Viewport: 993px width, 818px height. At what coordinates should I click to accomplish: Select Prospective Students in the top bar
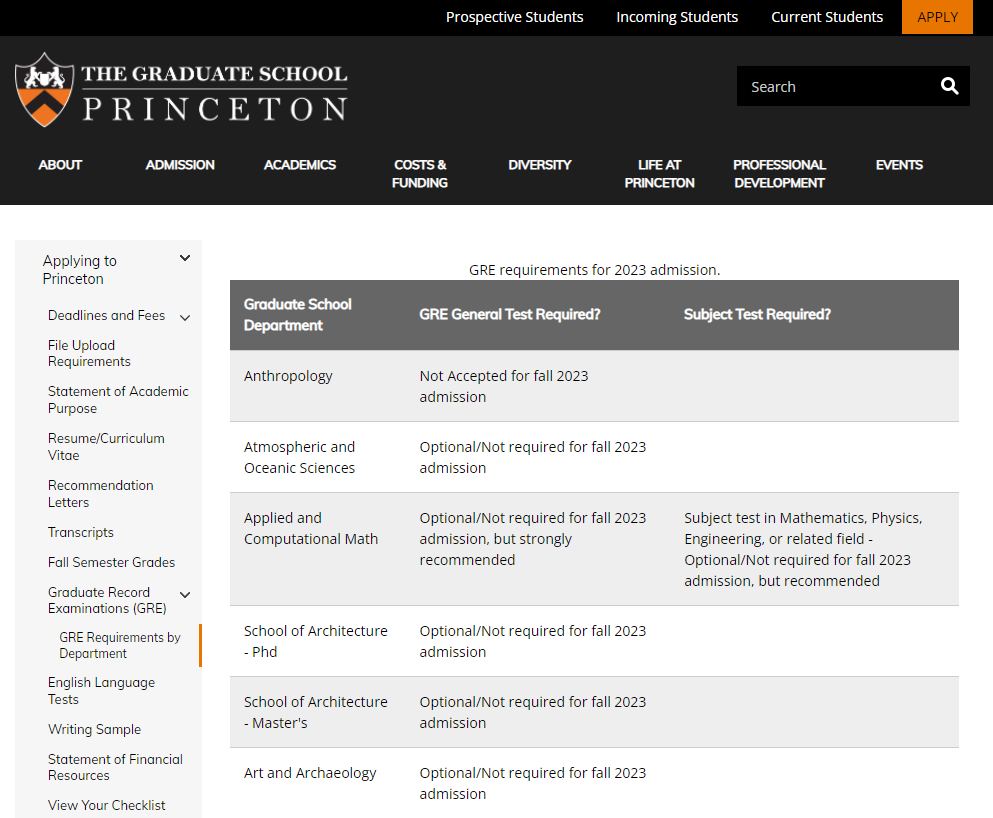click(x=514, y=17)
